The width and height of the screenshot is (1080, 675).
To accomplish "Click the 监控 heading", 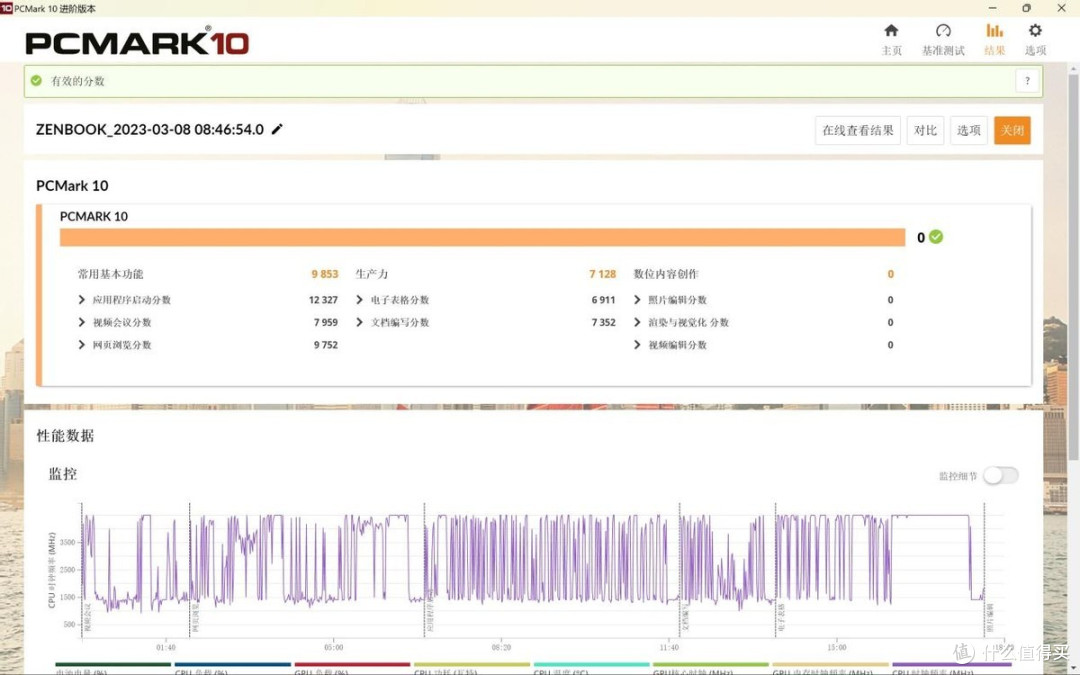I will tap(63, 474).
